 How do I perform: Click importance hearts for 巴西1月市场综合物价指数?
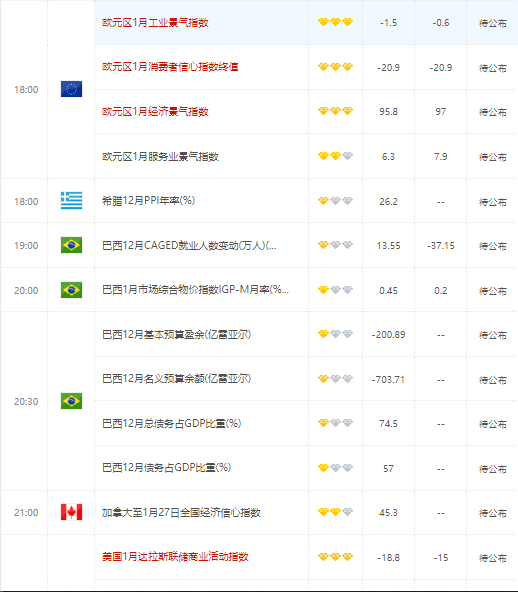pyautogui.click(x=335, y=290)
